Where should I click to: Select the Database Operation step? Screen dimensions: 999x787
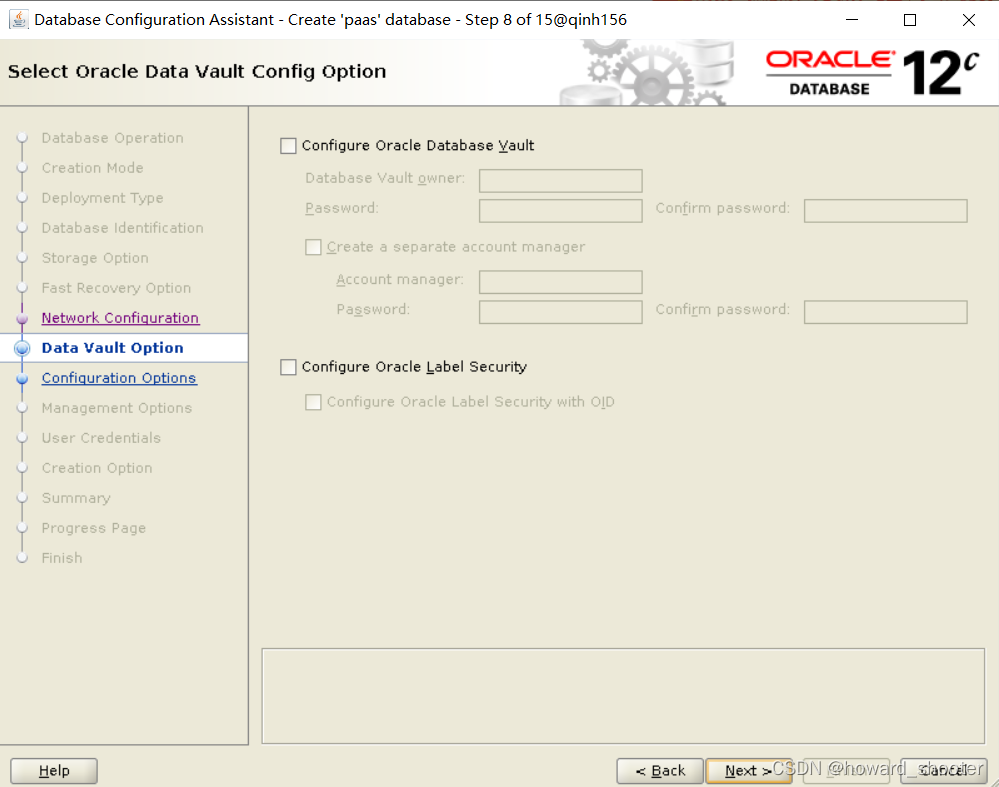point(112,137)
